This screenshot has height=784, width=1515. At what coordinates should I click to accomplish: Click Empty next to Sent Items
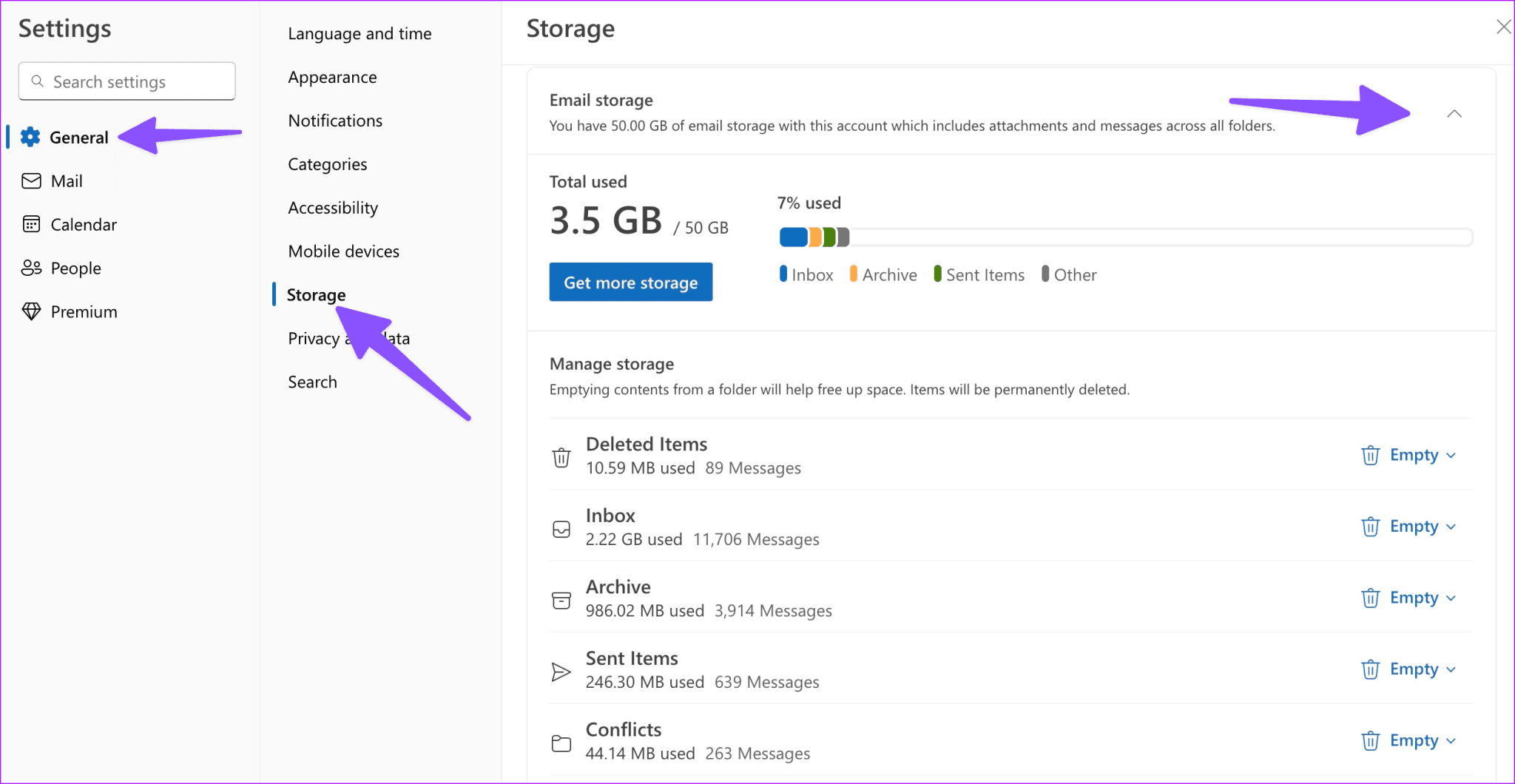pyautogui.click(x=1413, y=669)
